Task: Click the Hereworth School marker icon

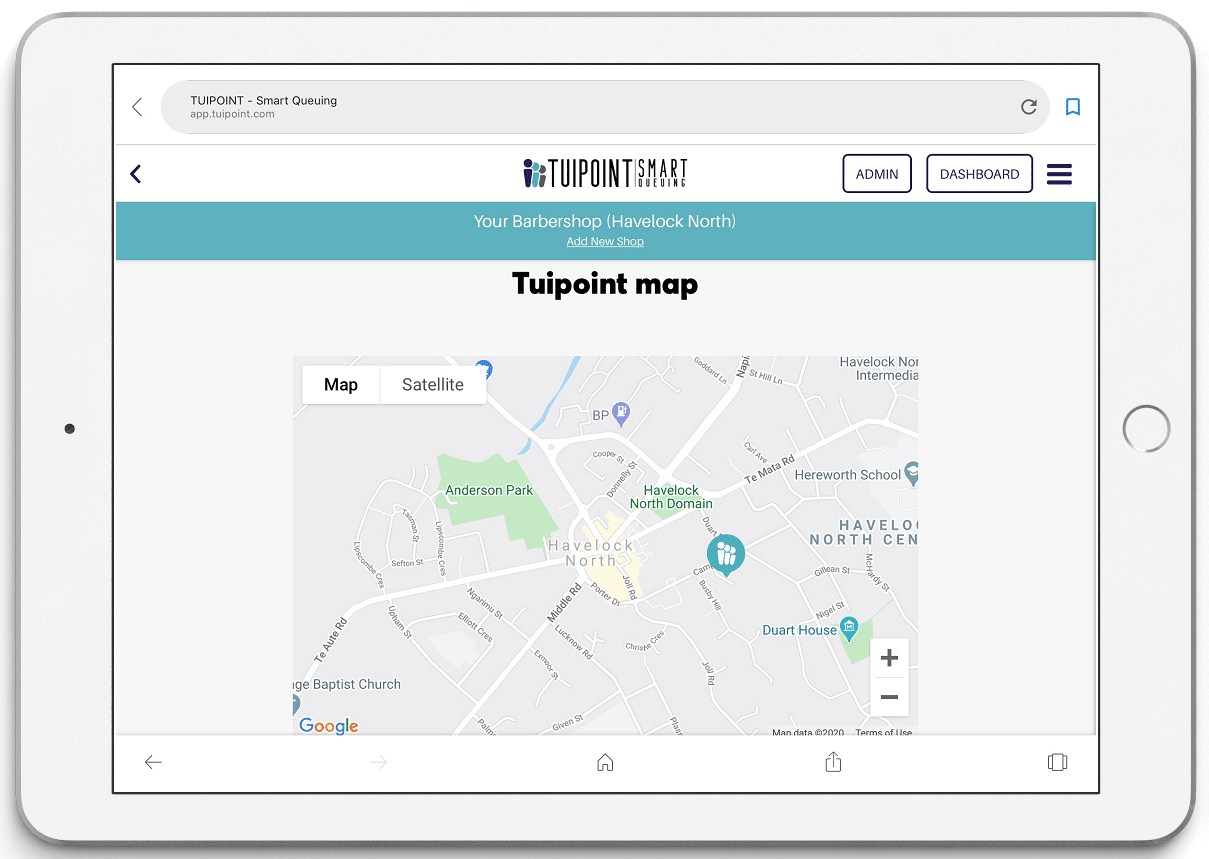Action: [x=911, y=473]
